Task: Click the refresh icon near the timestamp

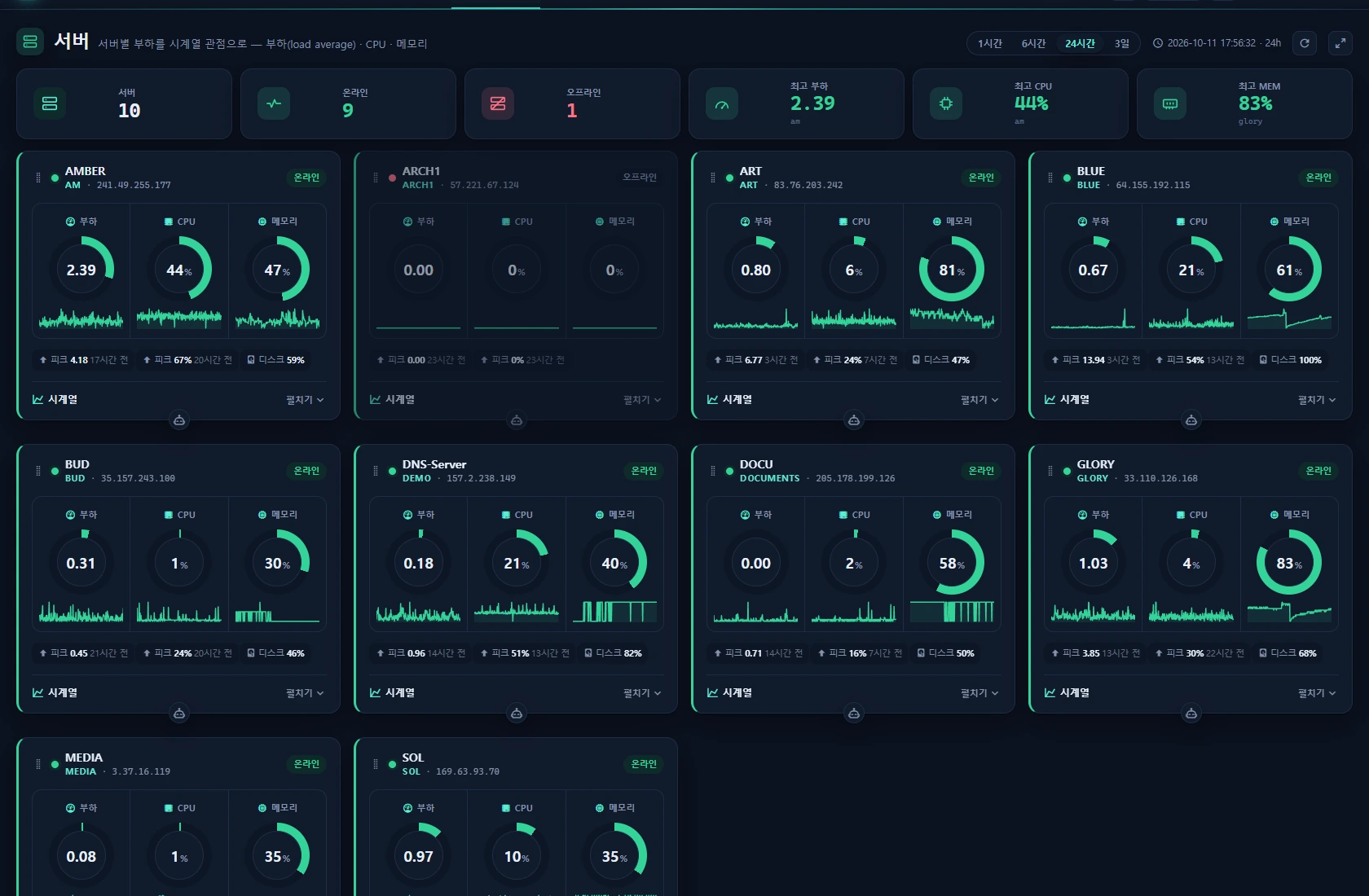Action: pyautogui.click(x=1305, y=43)
